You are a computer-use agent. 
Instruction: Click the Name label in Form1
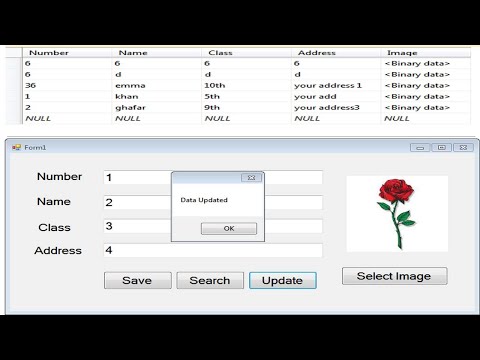[54, 201]
